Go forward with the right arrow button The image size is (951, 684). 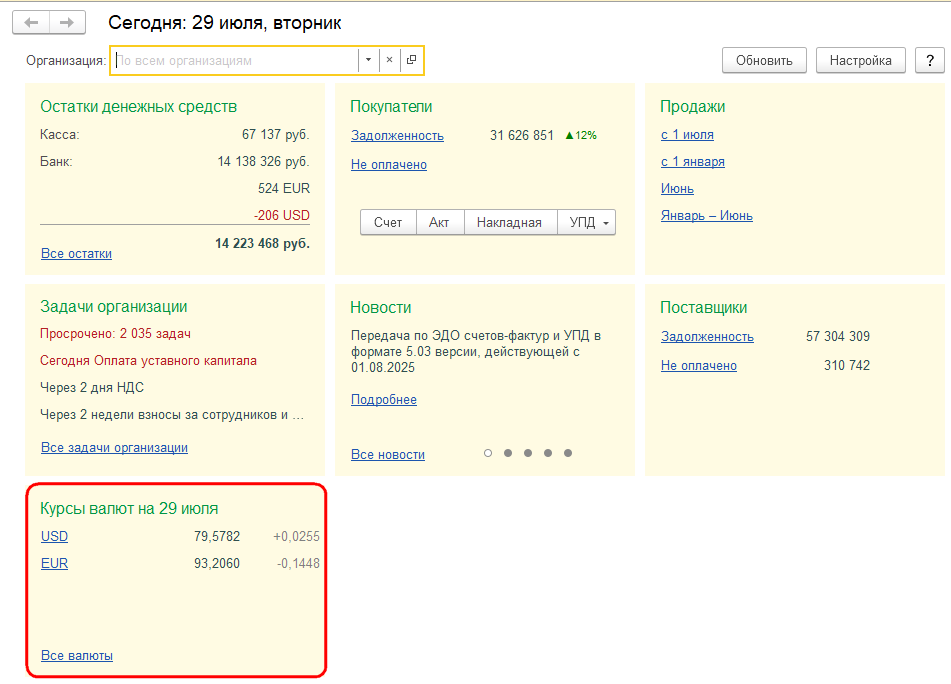tap(67, 22)
